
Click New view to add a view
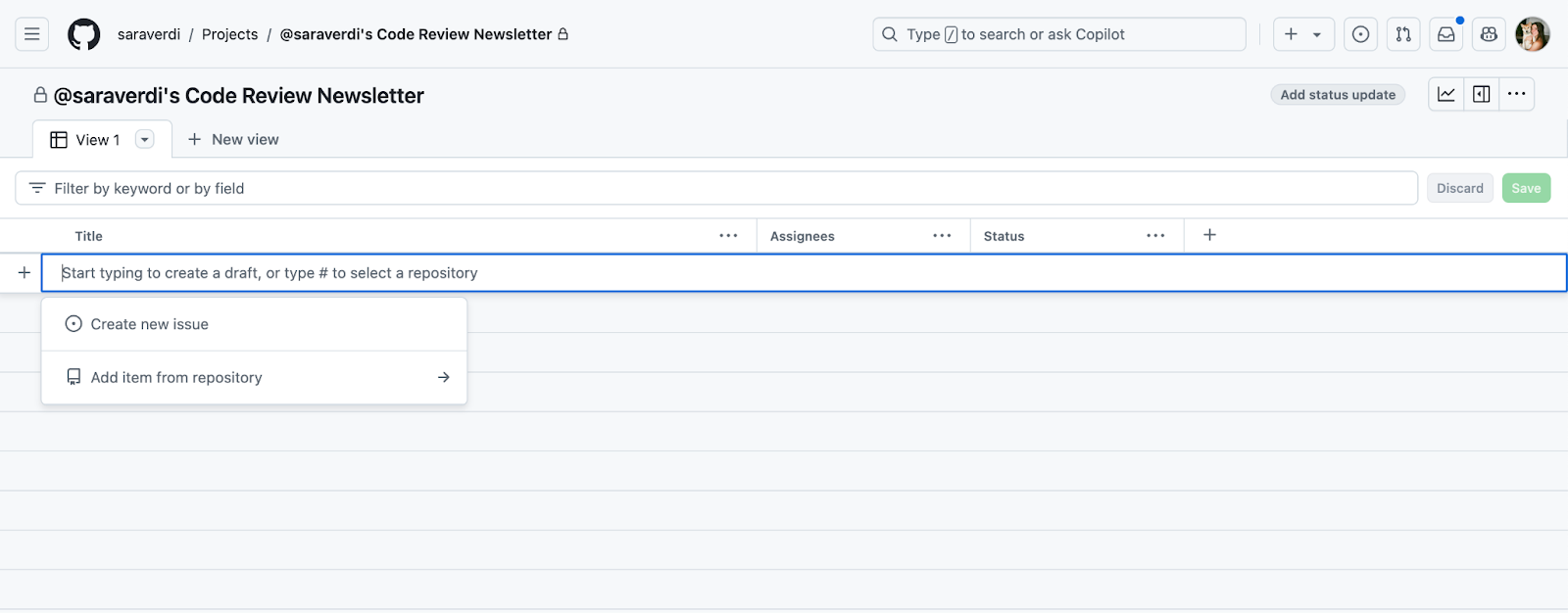click(233, 139)
